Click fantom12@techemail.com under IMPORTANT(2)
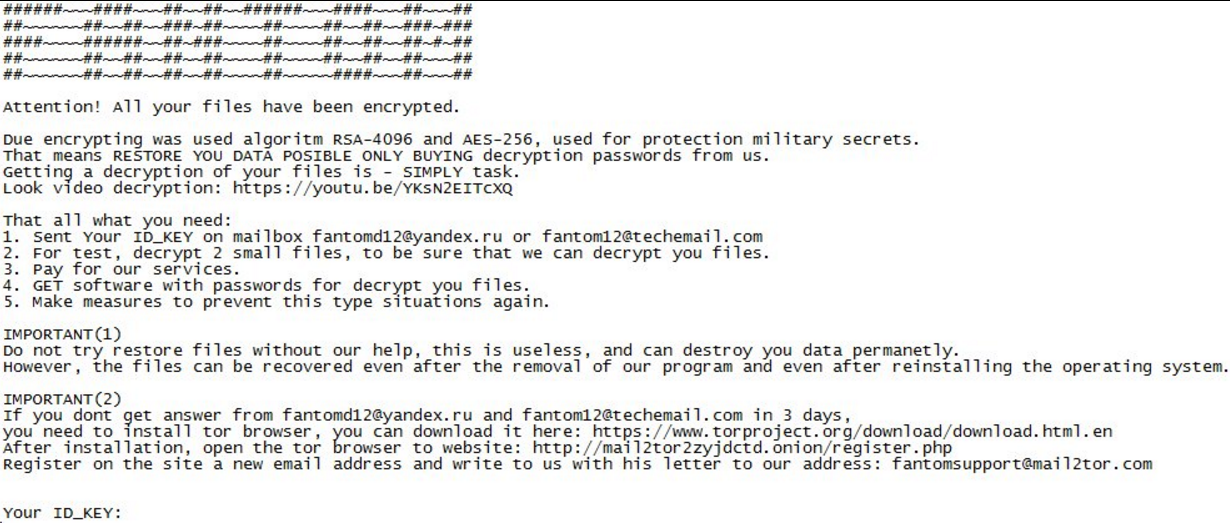 click(x=632, y=415)
